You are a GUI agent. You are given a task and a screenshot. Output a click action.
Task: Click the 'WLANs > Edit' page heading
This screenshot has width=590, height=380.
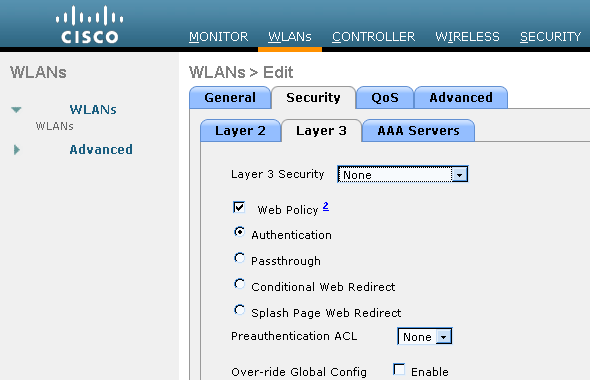241,72
